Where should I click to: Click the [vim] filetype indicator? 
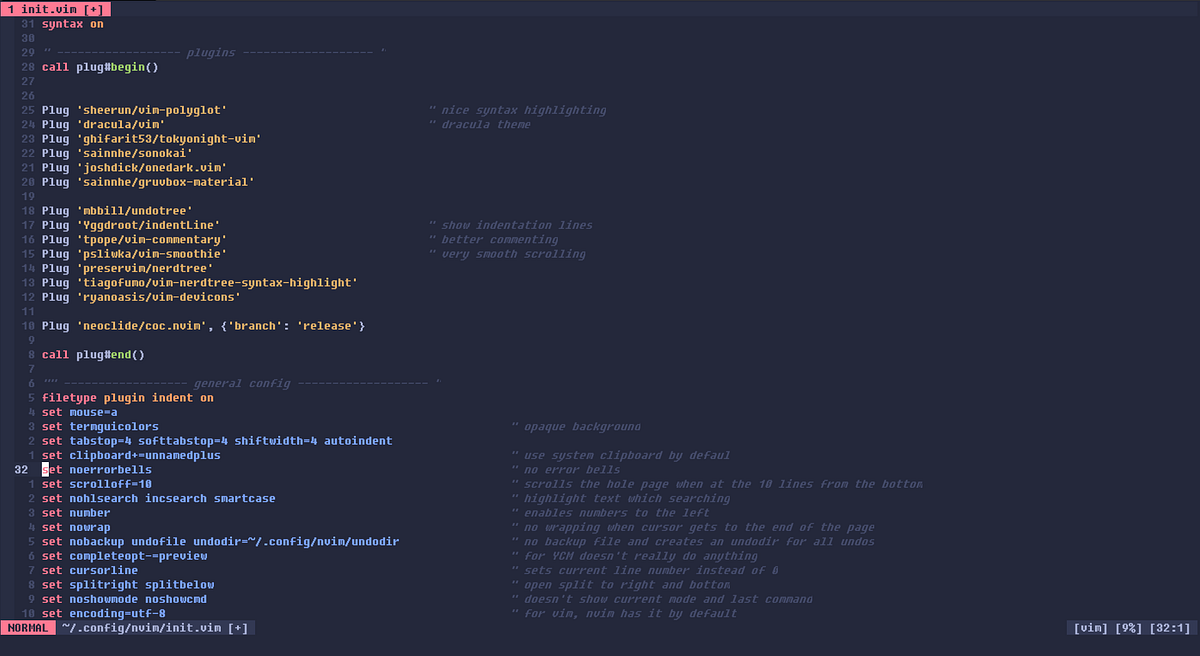click(x=1091, y=627)
